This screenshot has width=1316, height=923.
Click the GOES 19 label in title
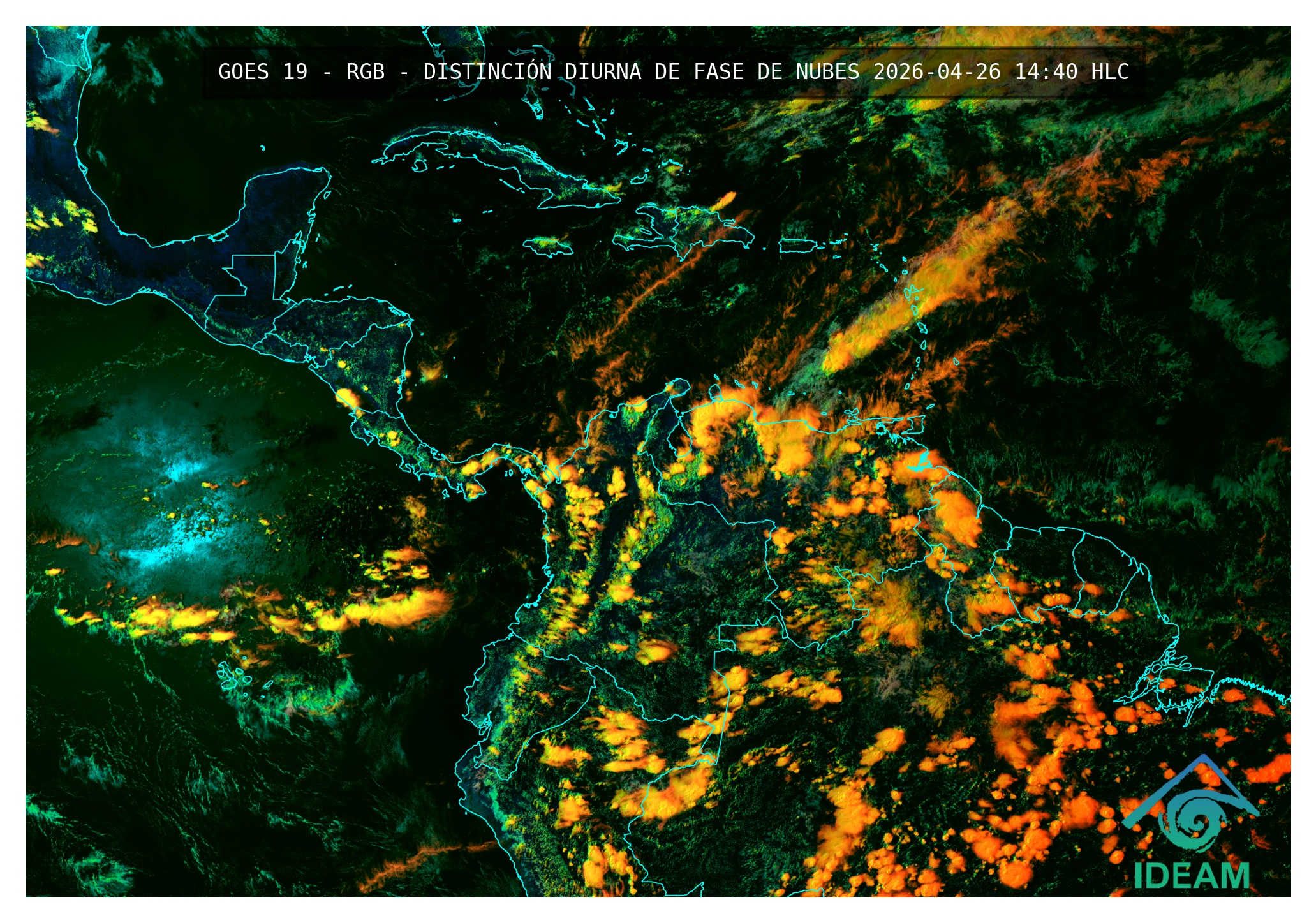tap(262, 72)
